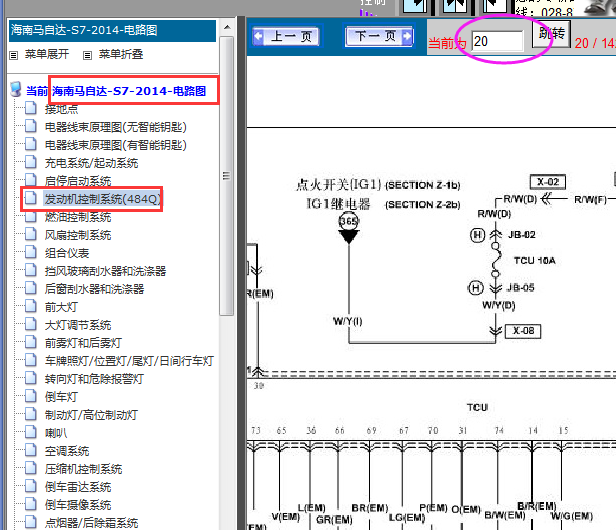Click document icon beside 接地点
This screenshot has height=530, width=616.
[31, 108]
